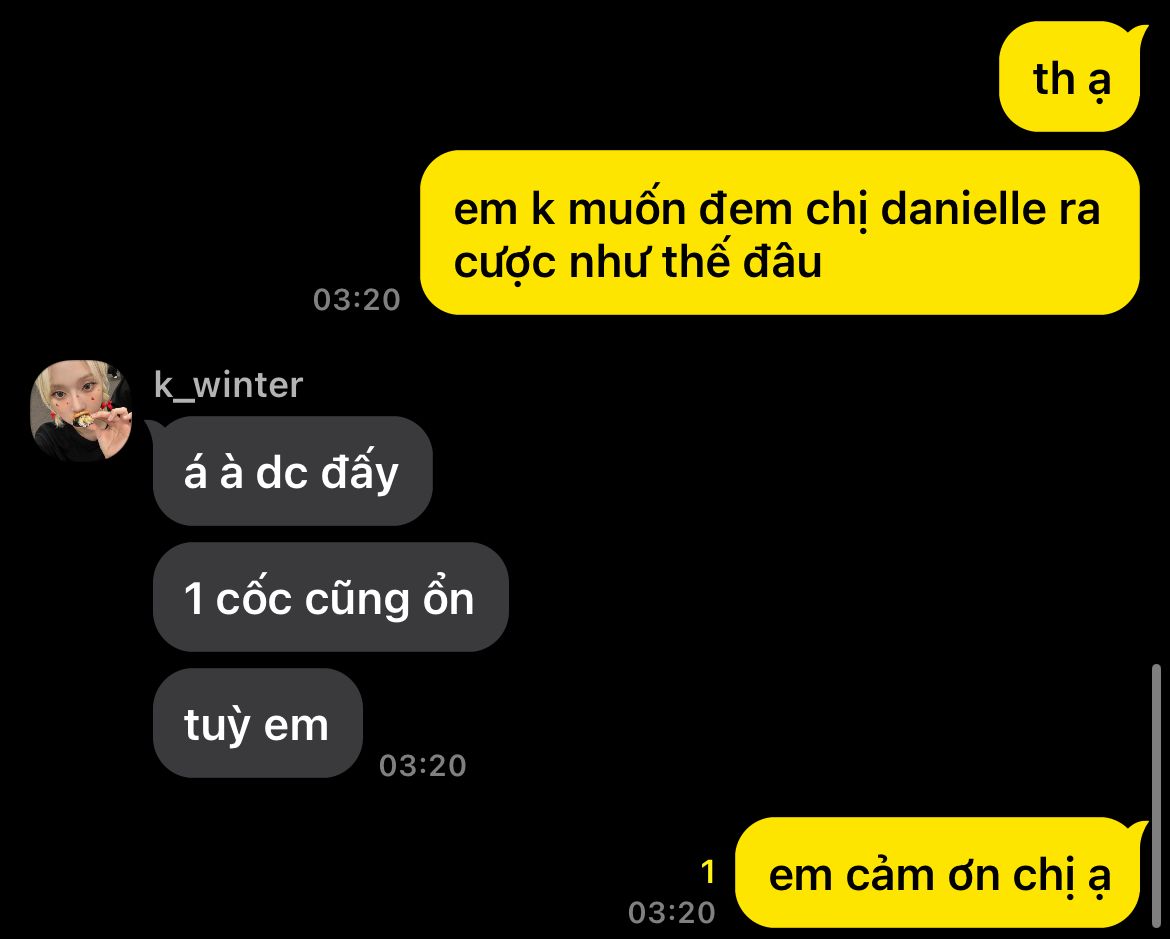This screenshot has width=1170, height=939.
Task: Tap the 'tuỳ em' message bubble
Action: coord(257,723)
